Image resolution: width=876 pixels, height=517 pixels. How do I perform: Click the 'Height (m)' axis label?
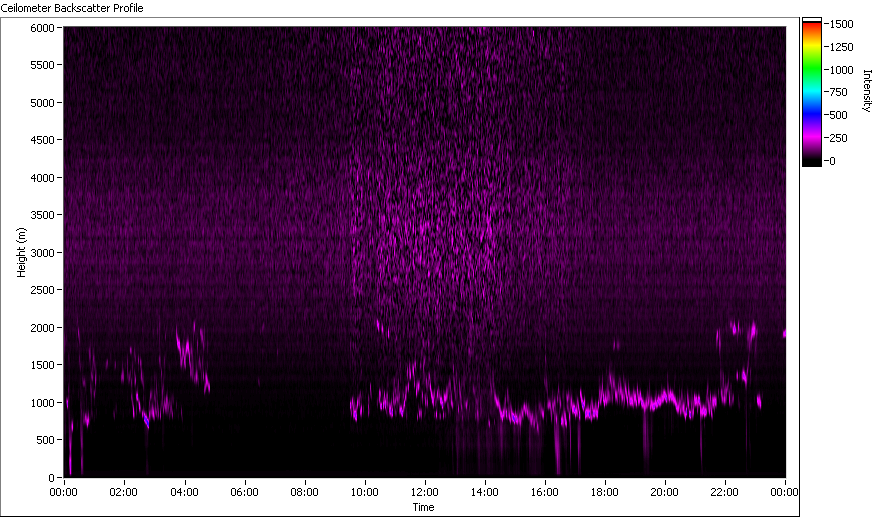(21, 252)
